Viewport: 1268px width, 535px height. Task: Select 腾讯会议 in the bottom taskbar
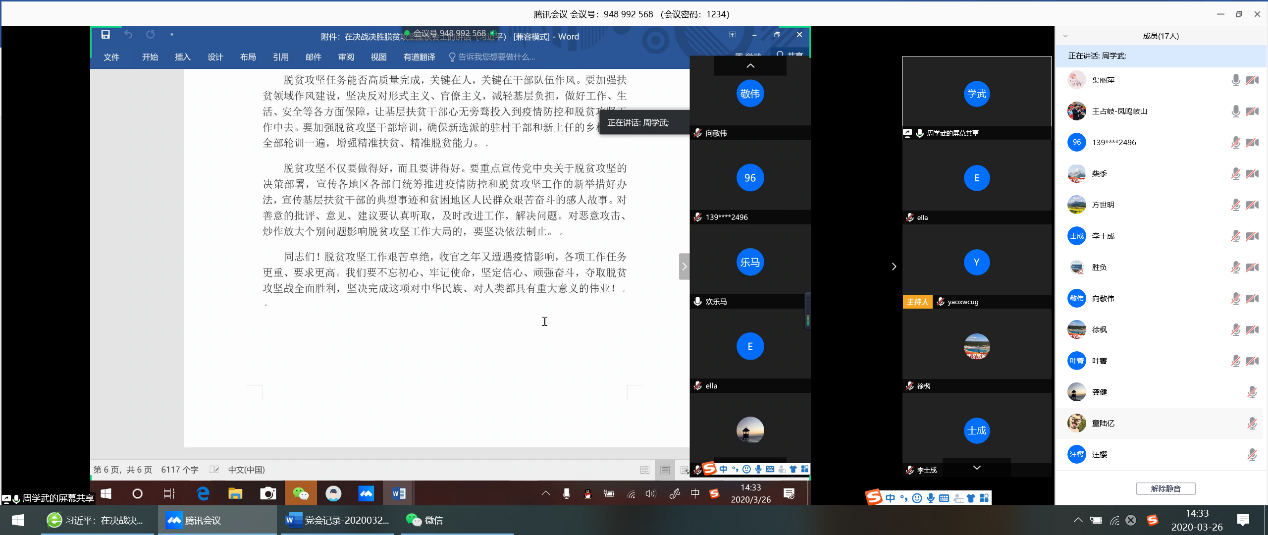213,520
